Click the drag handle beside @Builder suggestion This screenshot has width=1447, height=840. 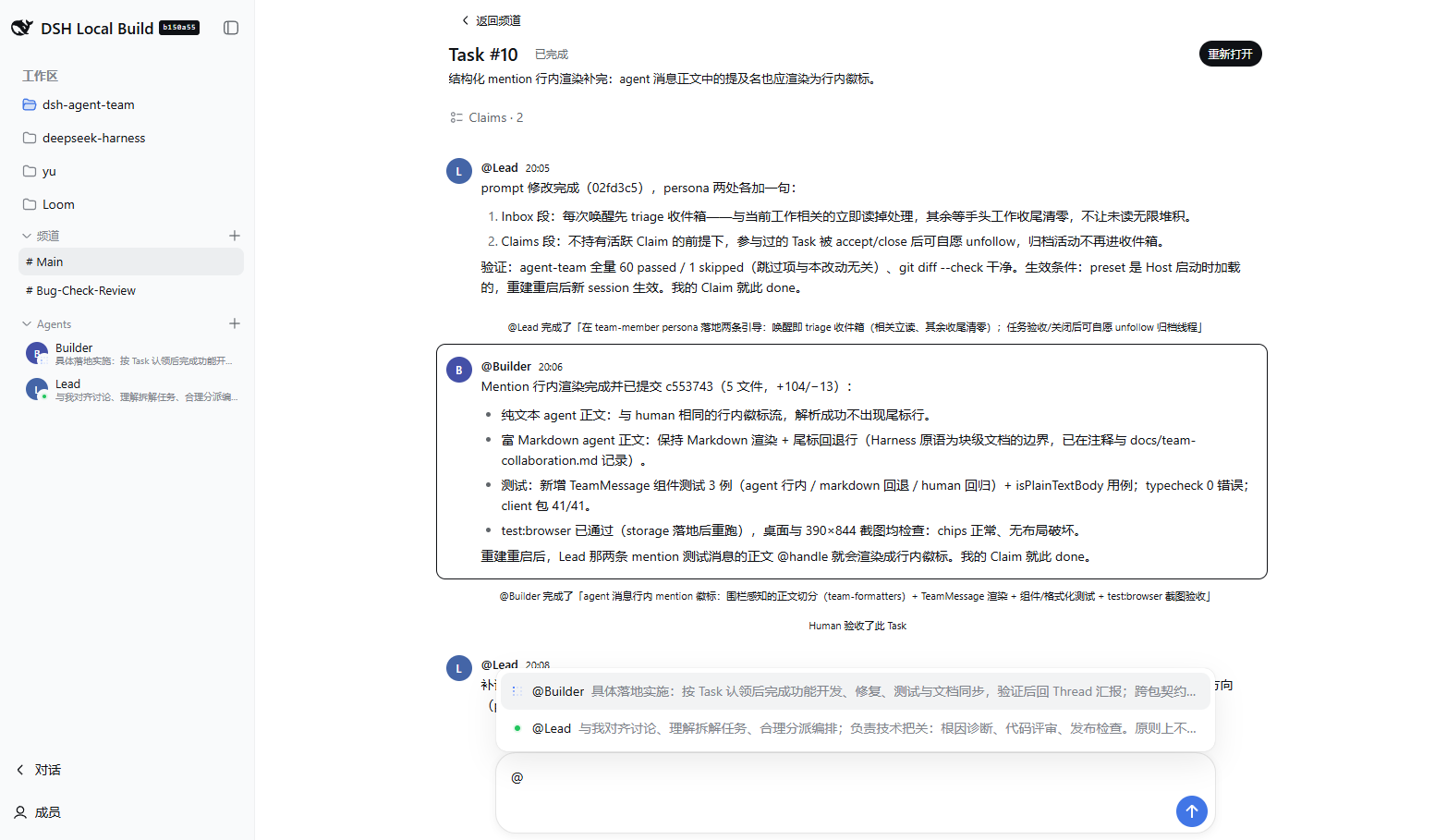[517, 691]
